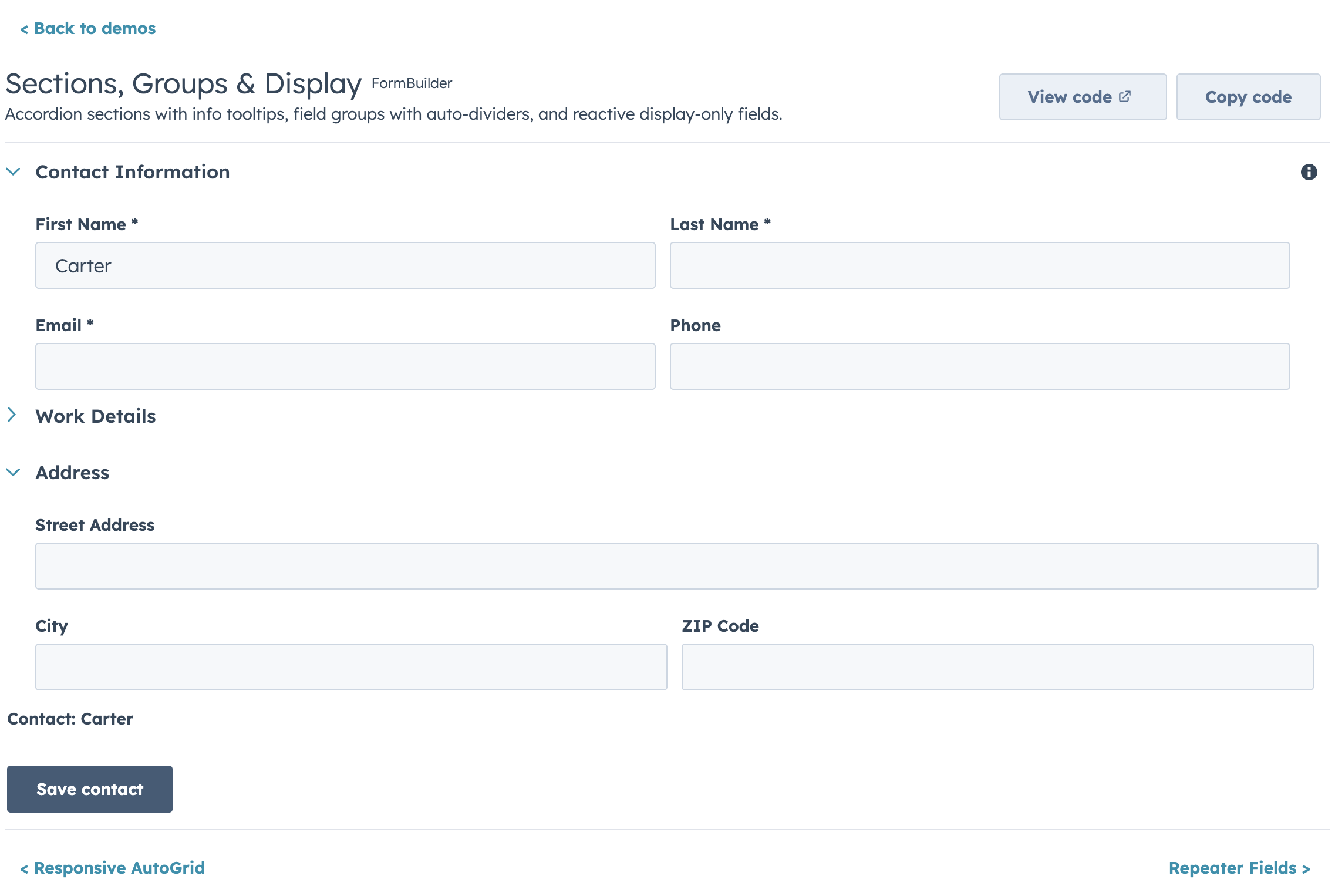Click the Back to demos link
1335x896 pixels.
coord(88,28)
